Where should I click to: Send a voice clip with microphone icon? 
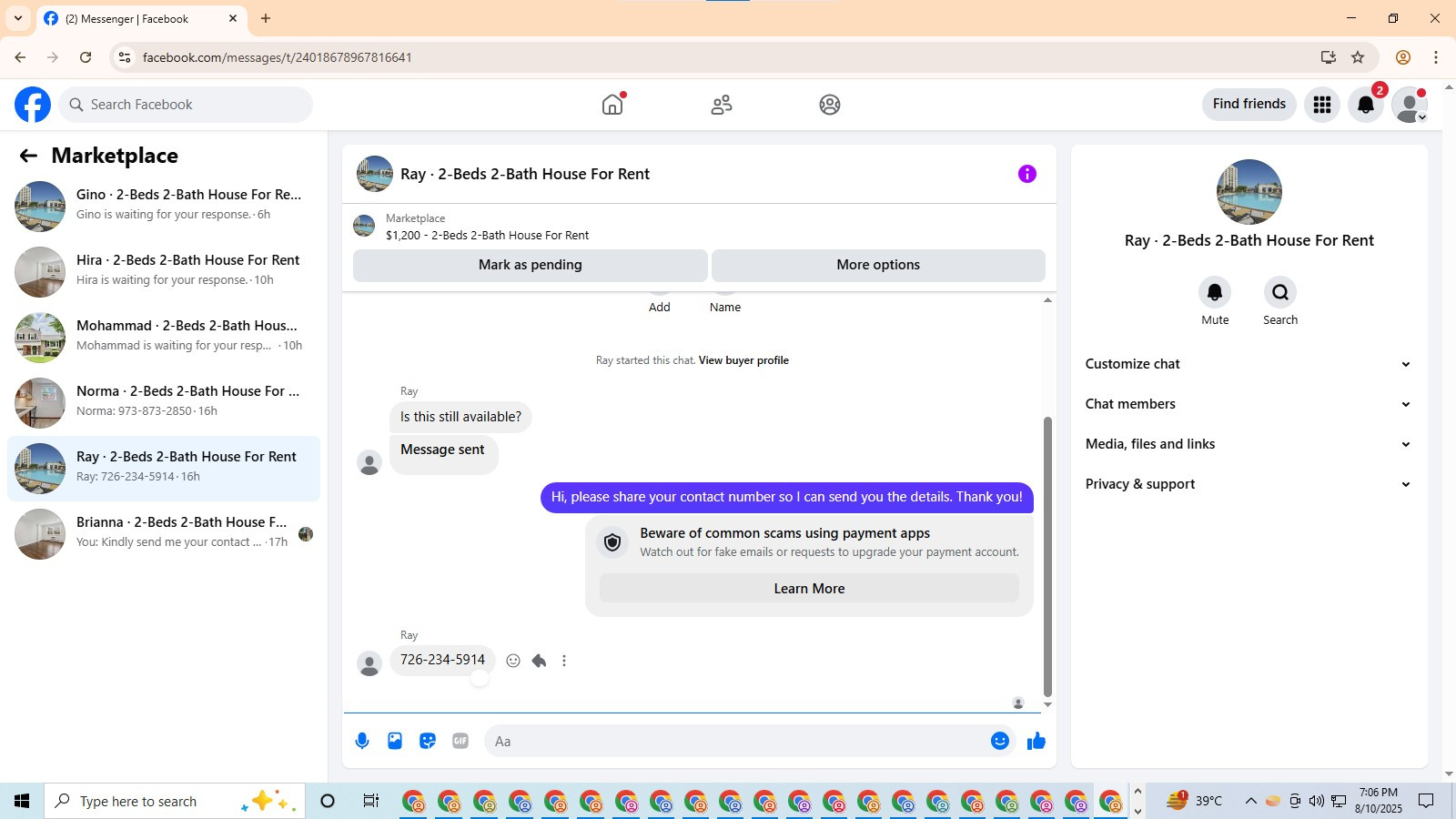362,741
